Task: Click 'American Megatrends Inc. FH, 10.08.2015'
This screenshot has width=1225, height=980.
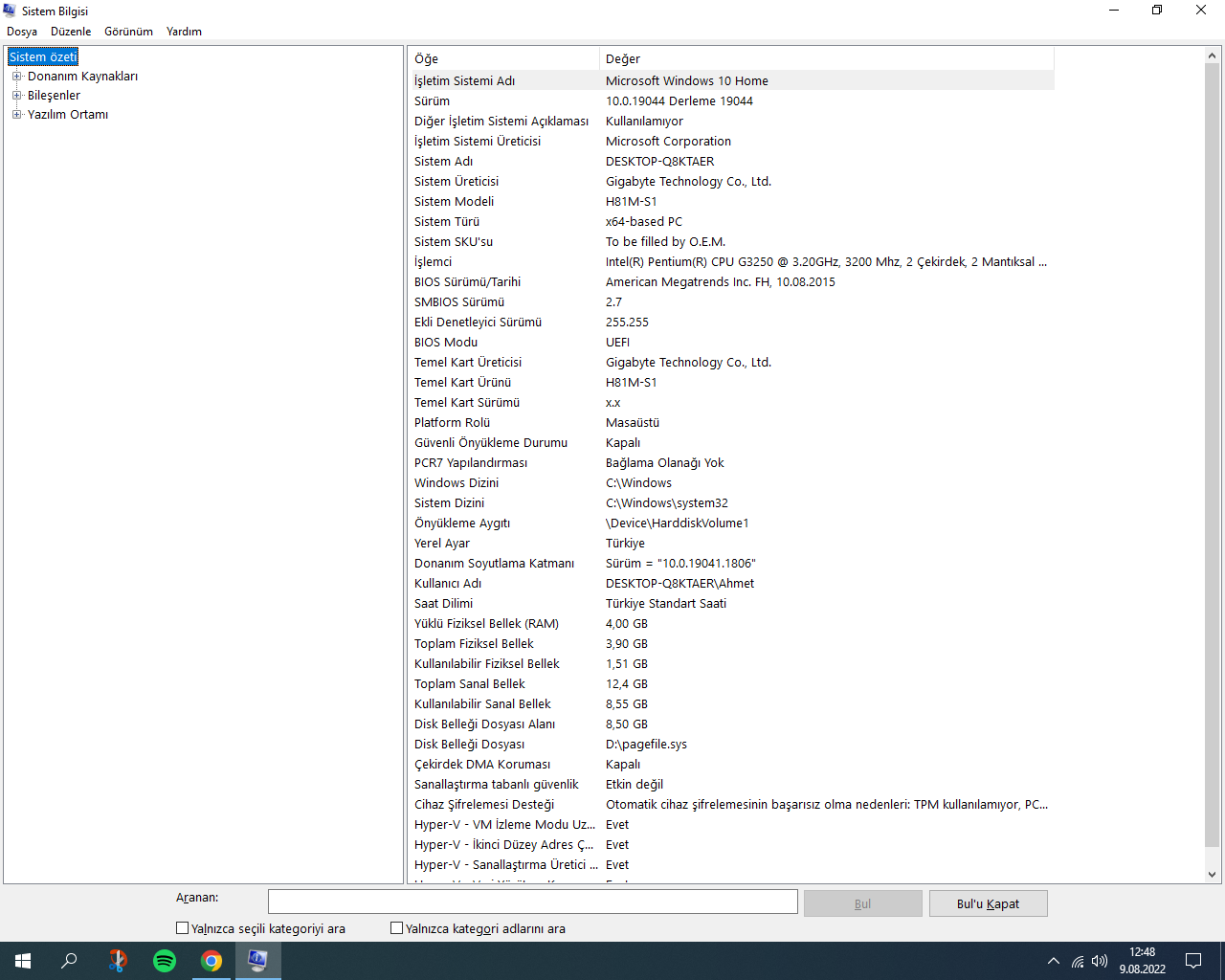Action: [x=721, y=282]
